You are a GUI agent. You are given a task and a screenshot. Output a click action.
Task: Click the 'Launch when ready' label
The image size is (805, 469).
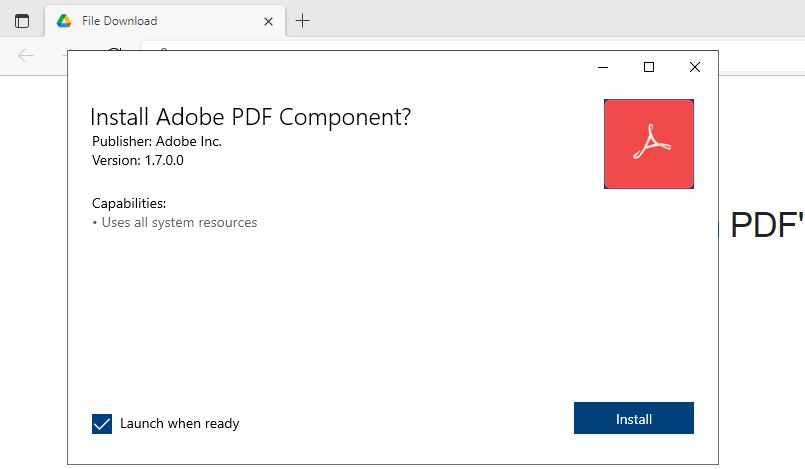coord(180,424)
